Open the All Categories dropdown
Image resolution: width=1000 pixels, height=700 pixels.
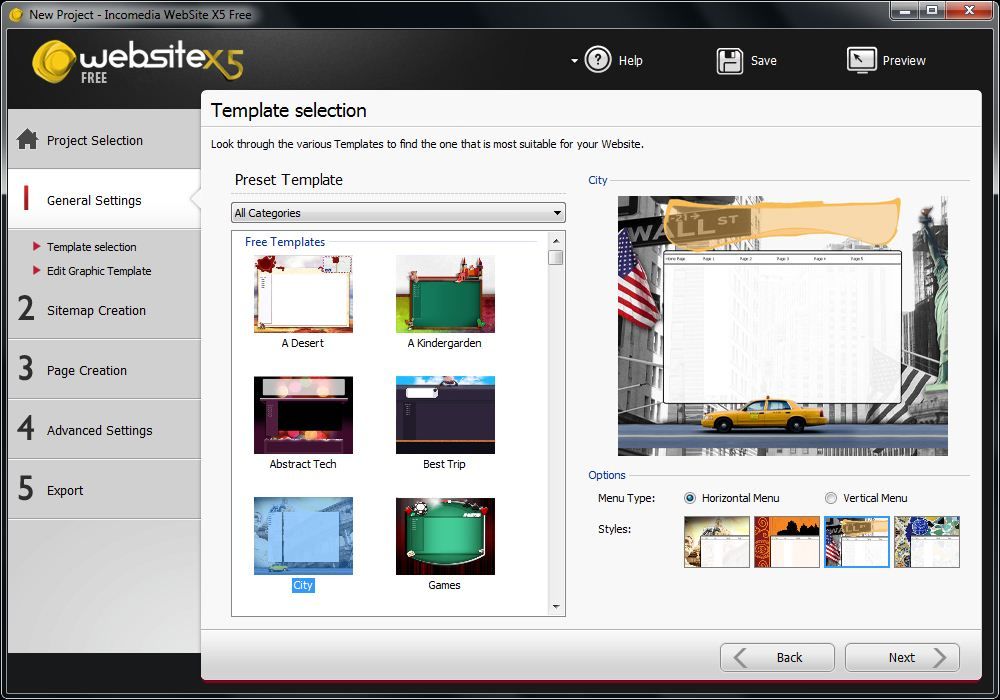point(398,213)
